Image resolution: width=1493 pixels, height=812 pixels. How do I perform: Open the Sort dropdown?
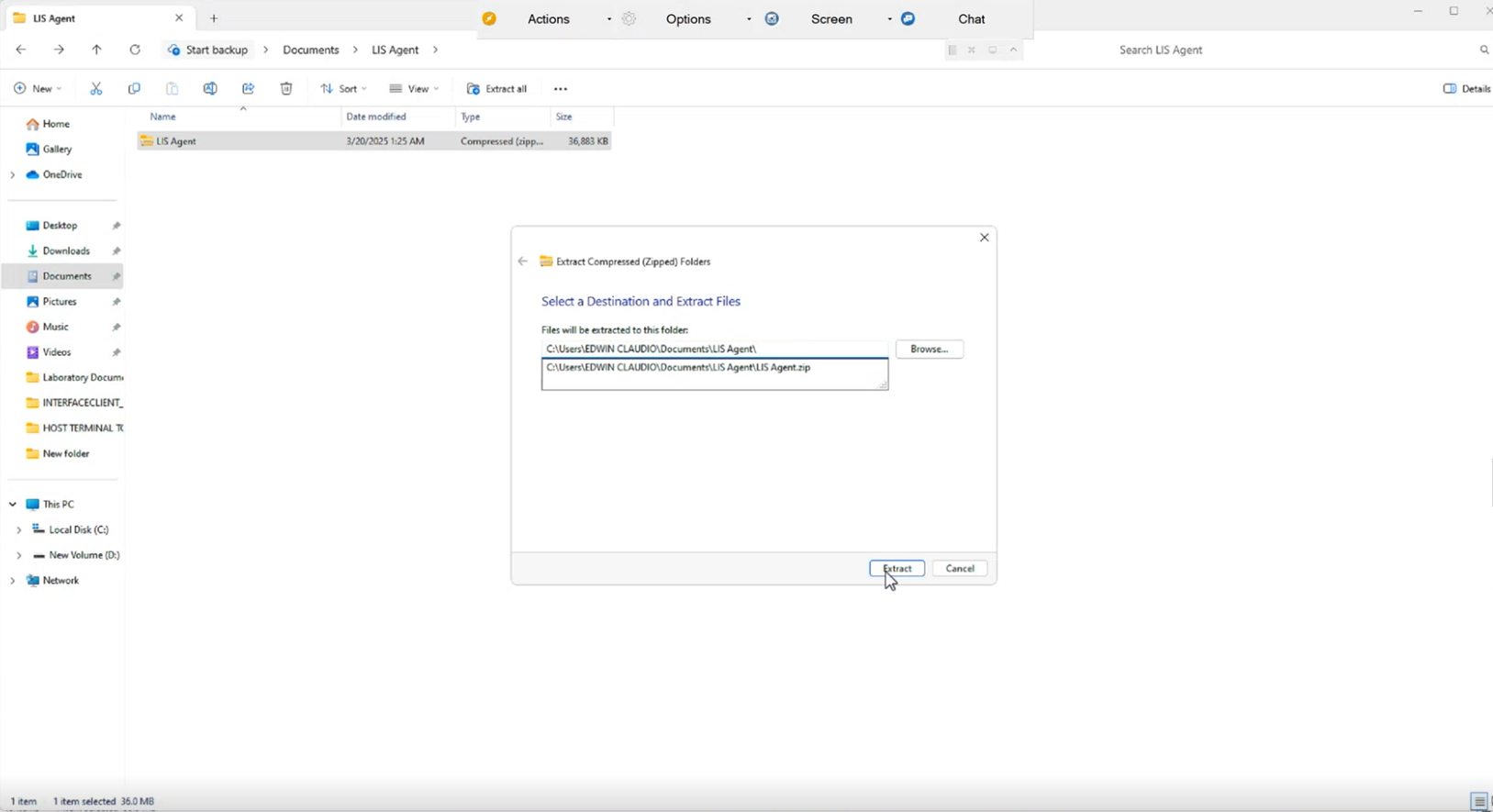[x=343, y=89]
